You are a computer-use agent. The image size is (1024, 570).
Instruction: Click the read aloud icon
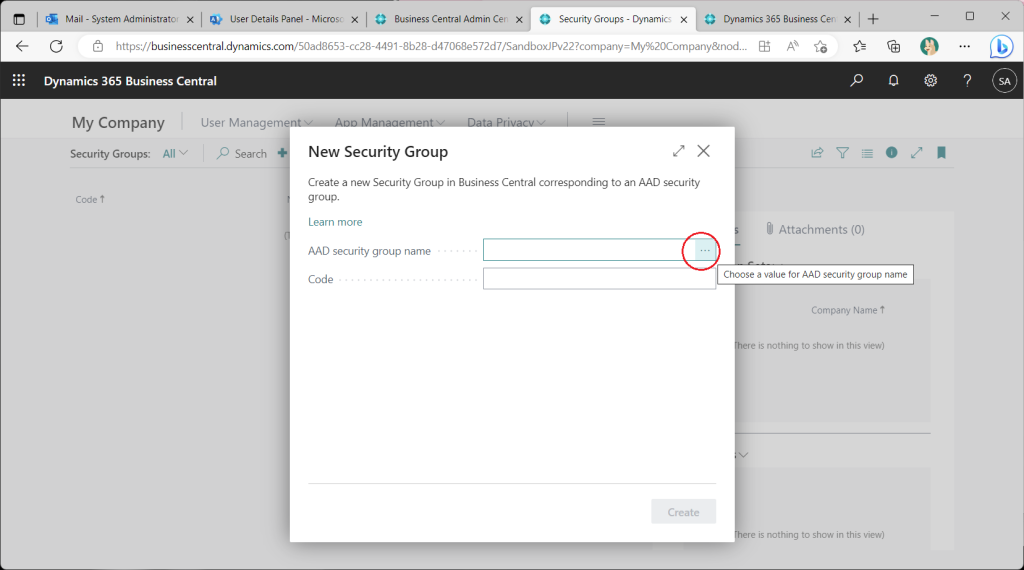coord(792,46)
